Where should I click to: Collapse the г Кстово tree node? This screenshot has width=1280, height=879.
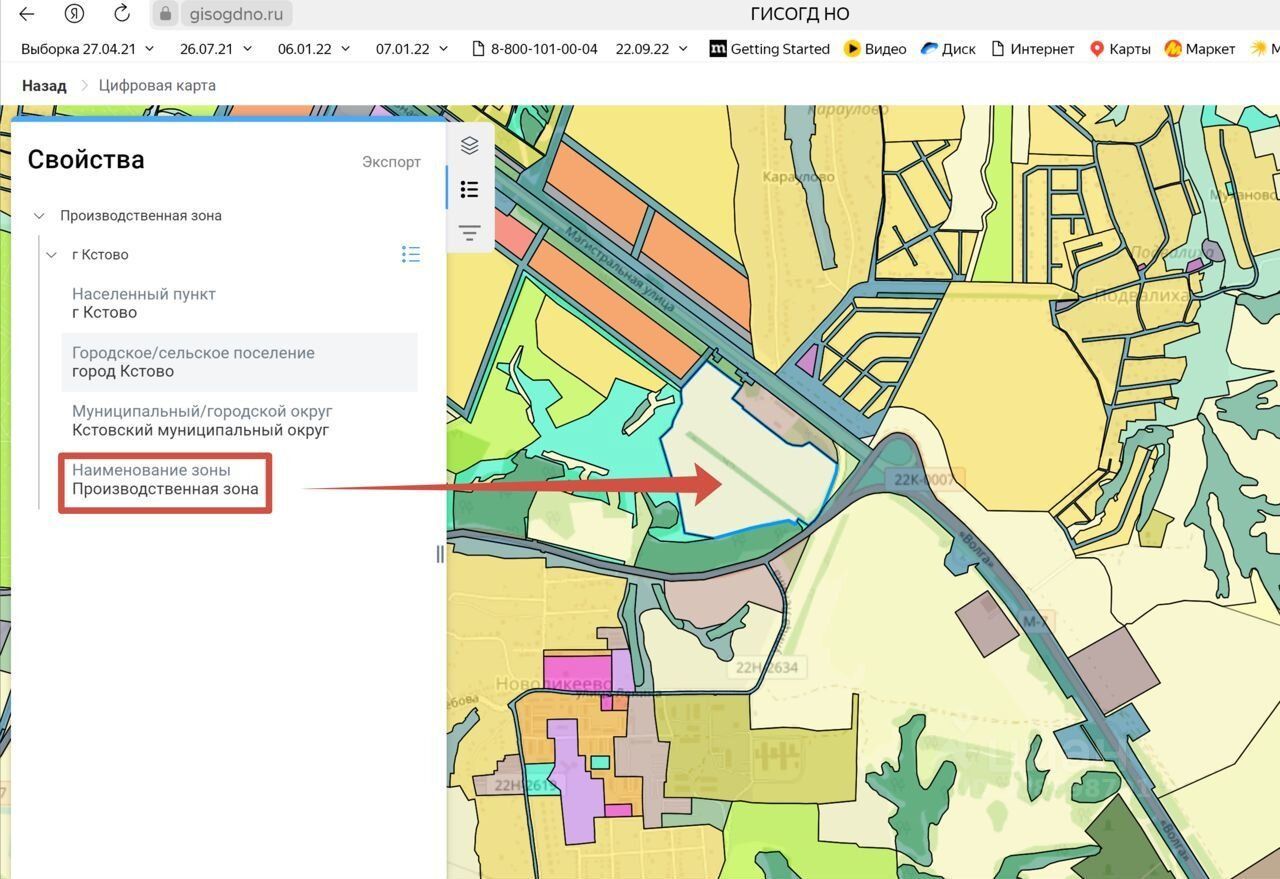click(52, 254)
